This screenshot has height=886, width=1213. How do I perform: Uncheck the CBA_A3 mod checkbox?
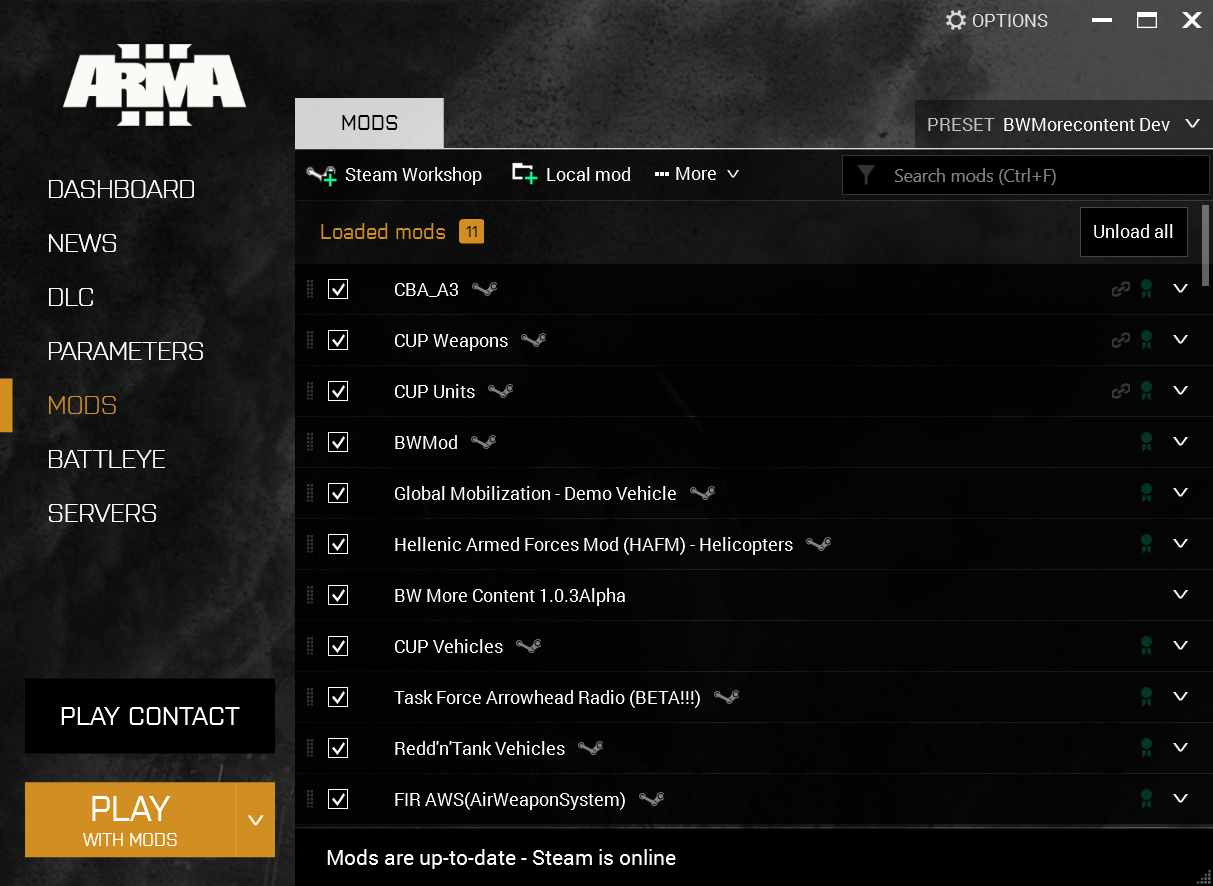[338, 289]
